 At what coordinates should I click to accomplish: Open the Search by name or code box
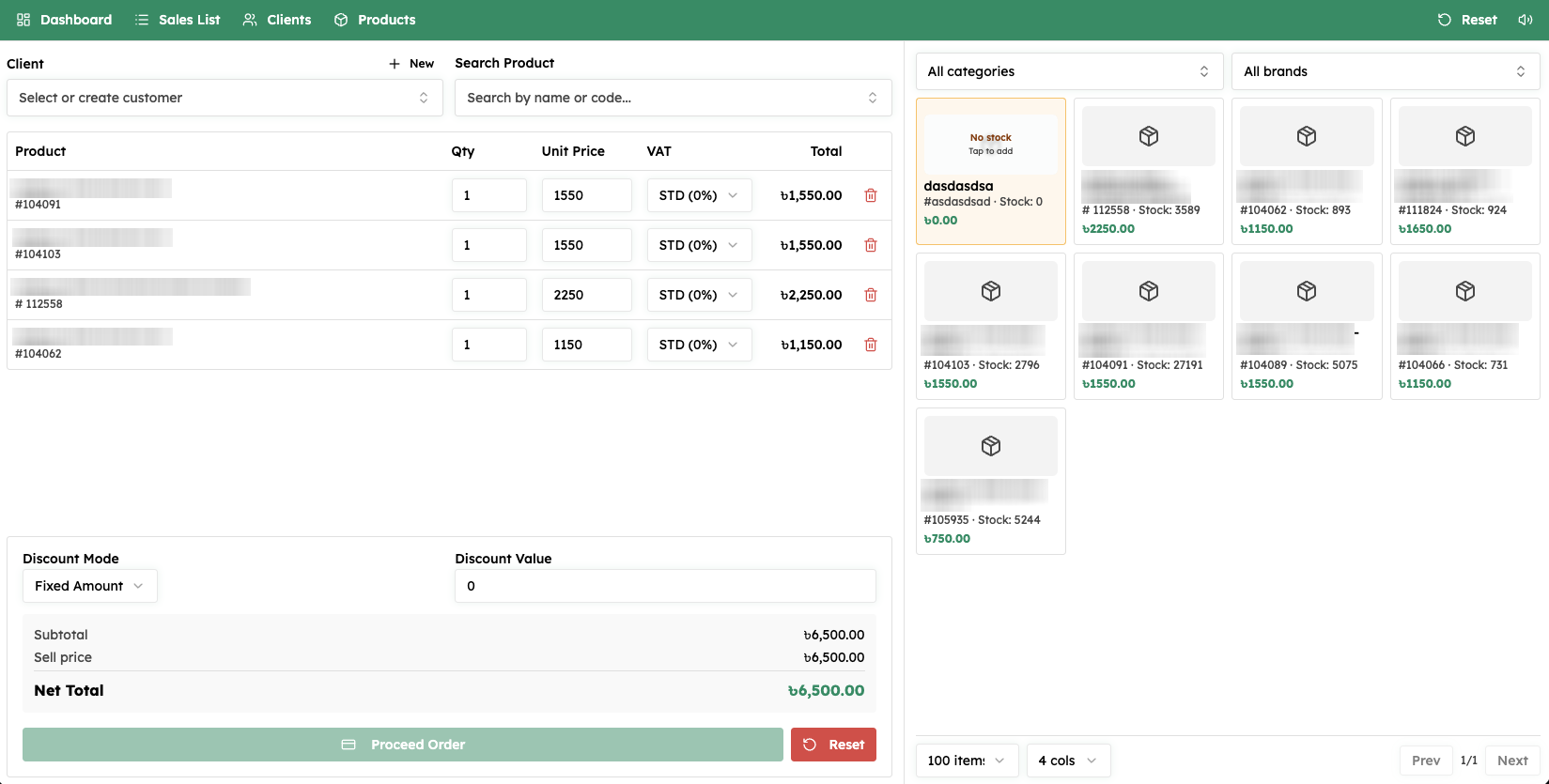point(673,98)
